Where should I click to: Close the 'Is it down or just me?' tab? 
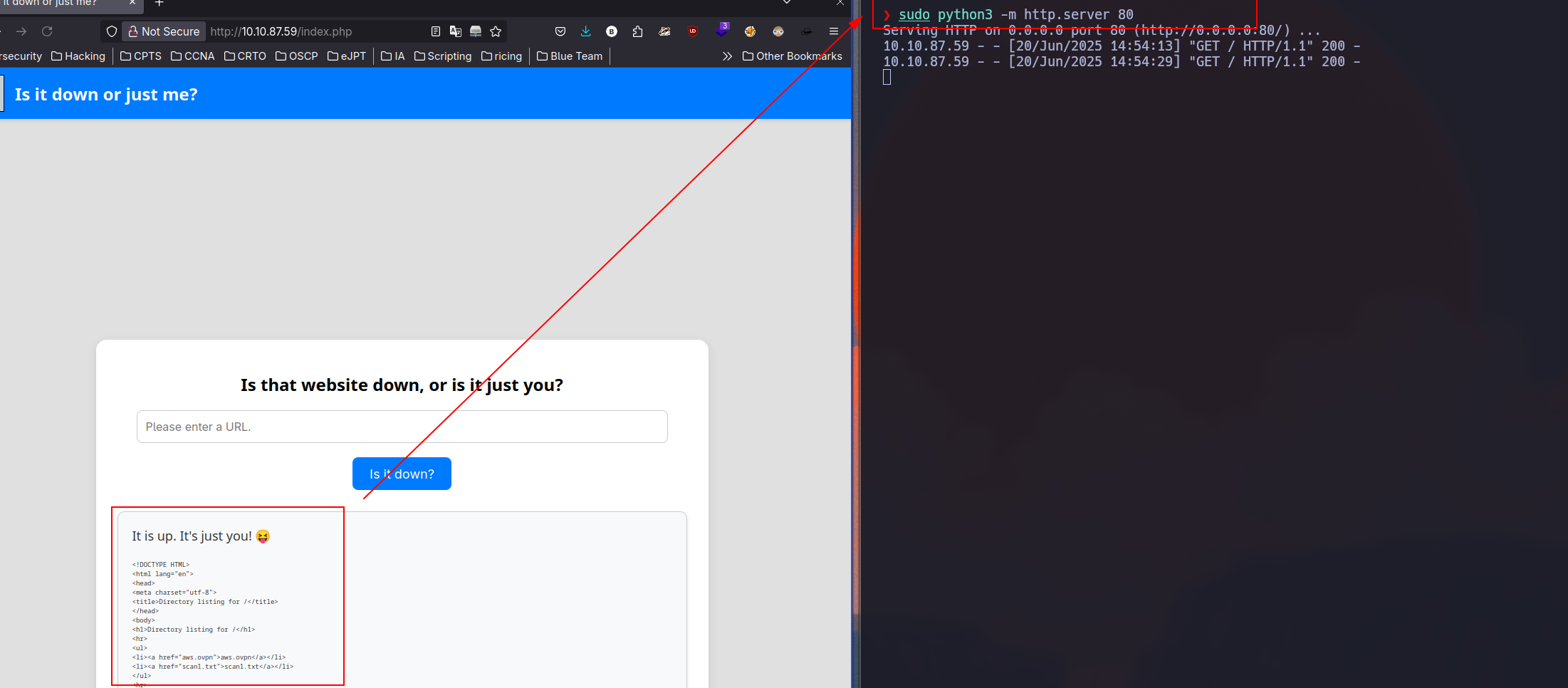(x=132, y=3)
